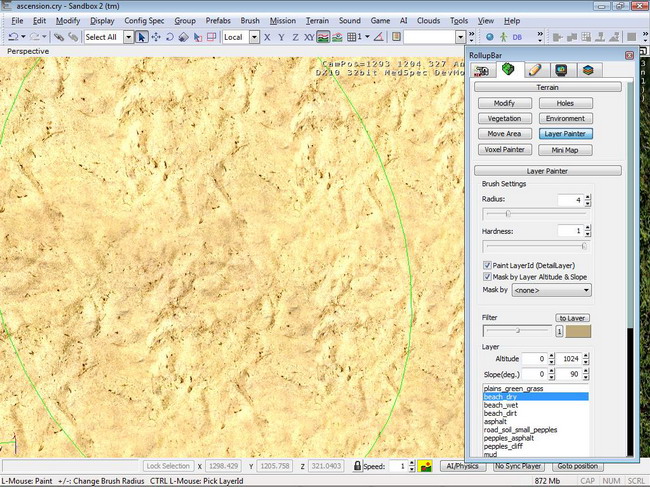Open the Select All filter dropdown
This screenshot has width=650, height=487.
click(129, 37)
